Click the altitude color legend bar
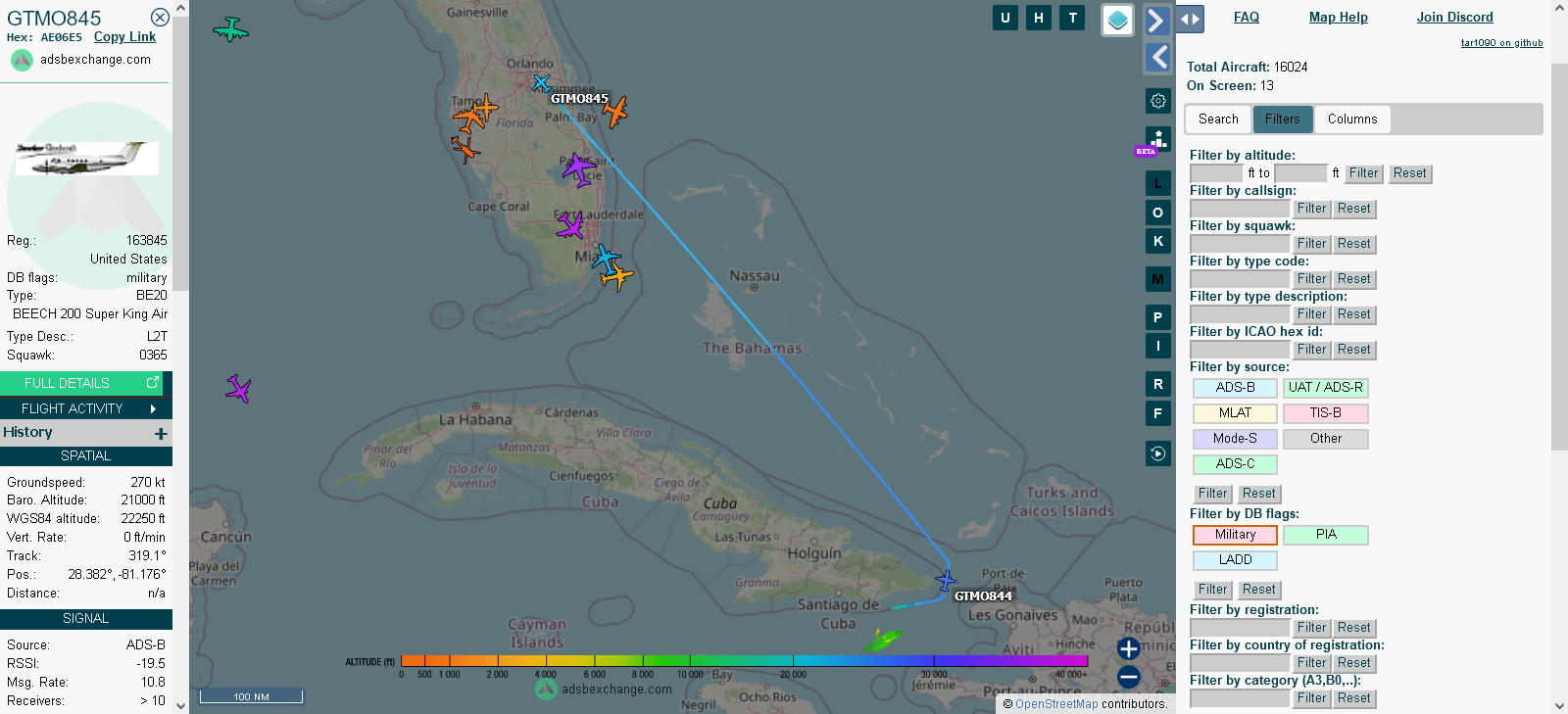Screen dimensions: 1568x714 coord(744,661)
